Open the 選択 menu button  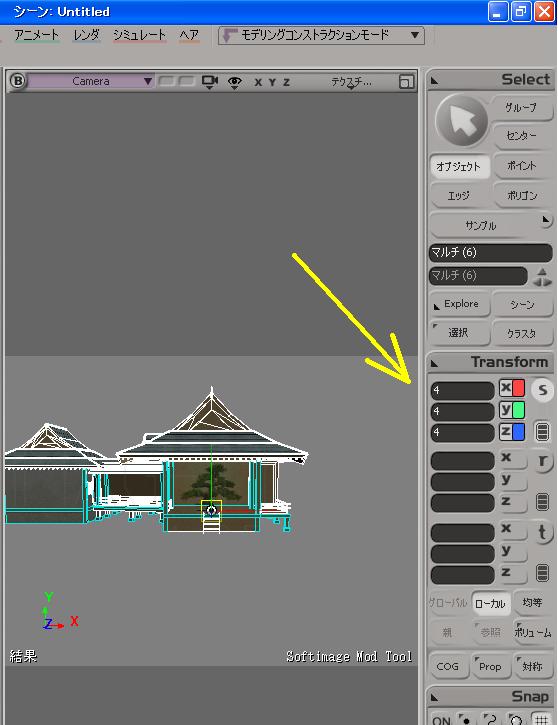coord(459,333)
